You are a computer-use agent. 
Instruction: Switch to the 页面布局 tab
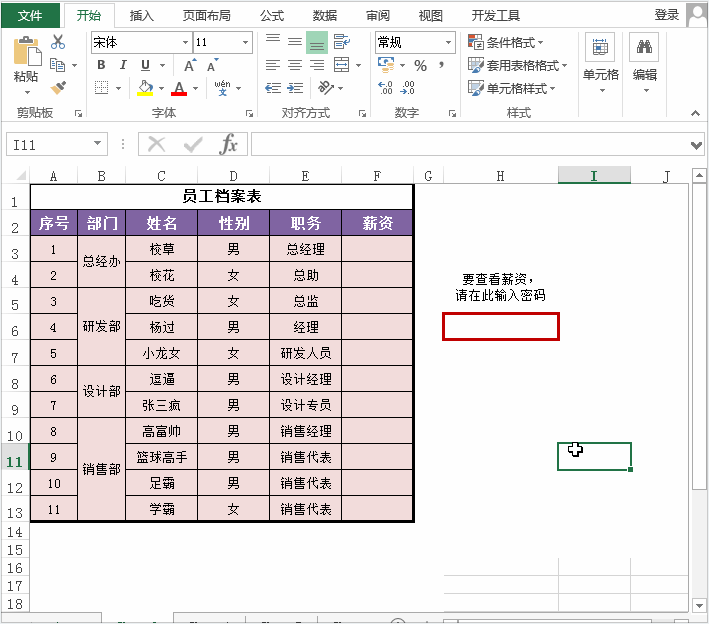point(206,15)
